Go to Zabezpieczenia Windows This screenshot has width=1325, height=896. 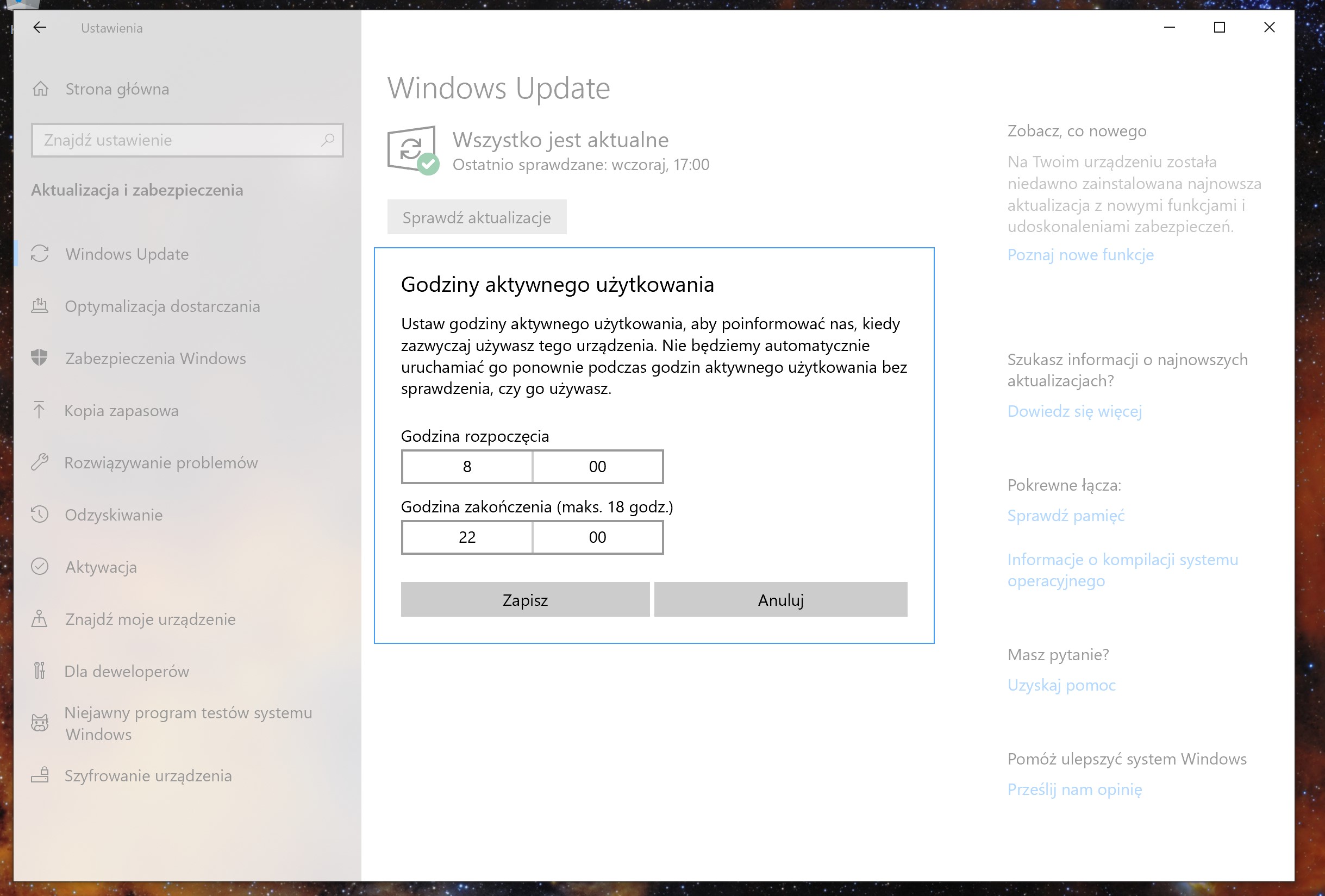click(x=187, y=358)
